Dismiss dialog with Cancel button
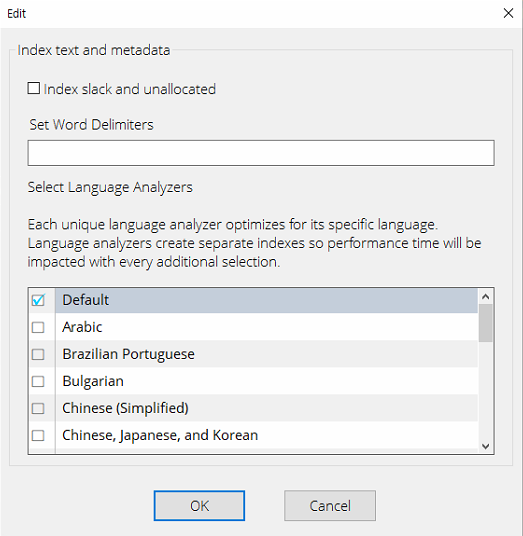 click(330, 506)
